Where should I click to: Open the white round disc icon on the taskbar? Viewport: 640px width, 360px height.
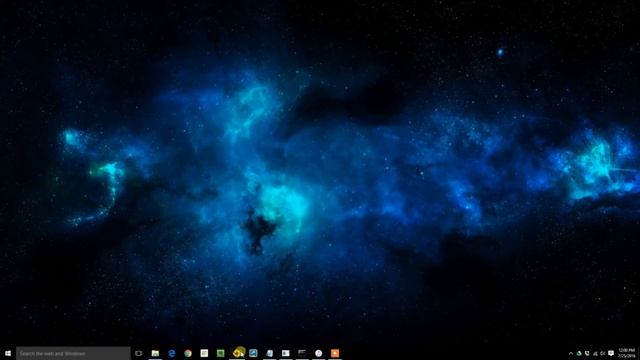tap(318, 353)
